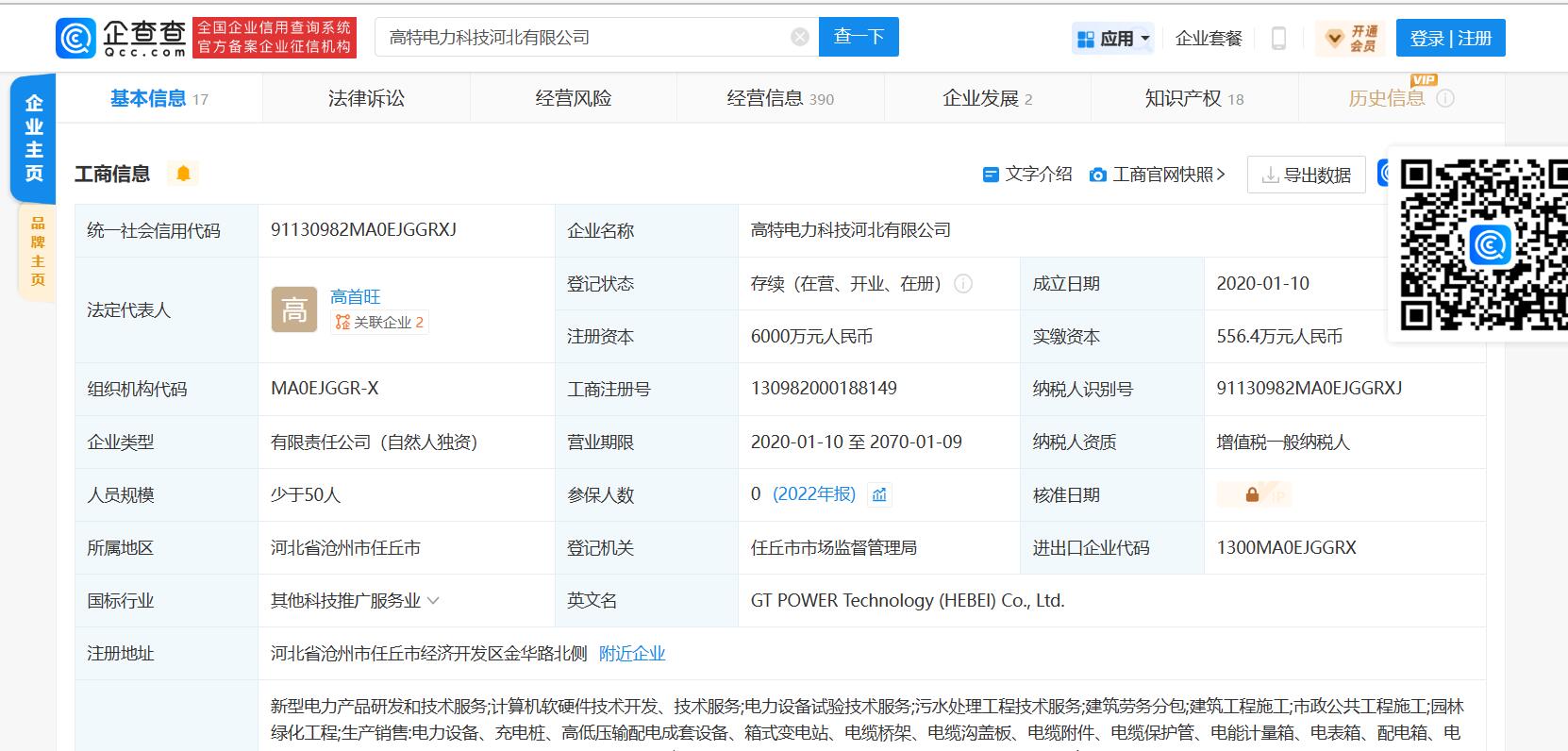Screen dimensions: 1568x751
Task: Click the credit code 91130982MA0EJGGRXJ under 统一社会信用代码
Action: click(x=363, y=229)
